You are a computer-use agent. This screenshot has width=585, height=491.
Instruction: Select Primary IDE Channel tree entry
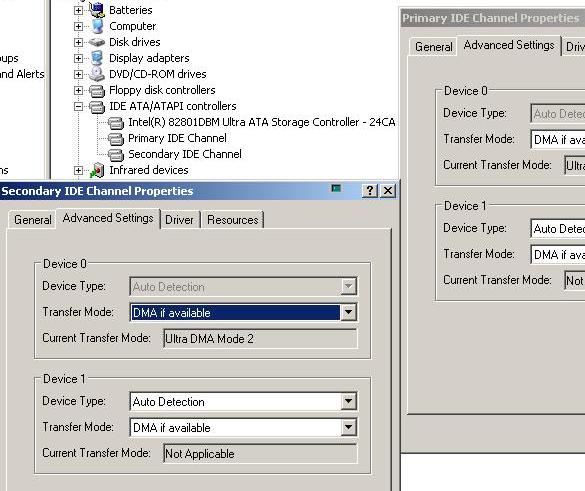[x=177, y=138]
